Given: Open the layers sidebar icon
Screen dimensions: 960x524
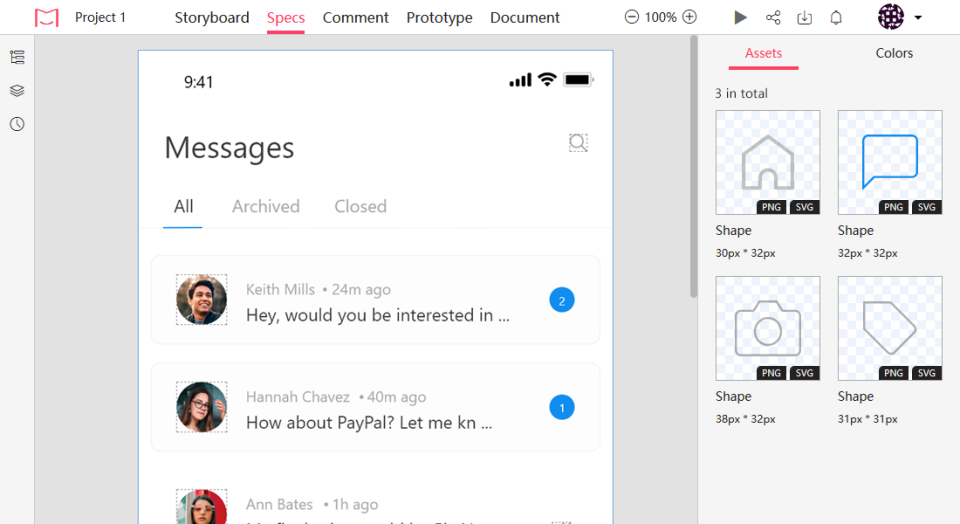Looking at the screenshot, I should (x=17, y=91).
